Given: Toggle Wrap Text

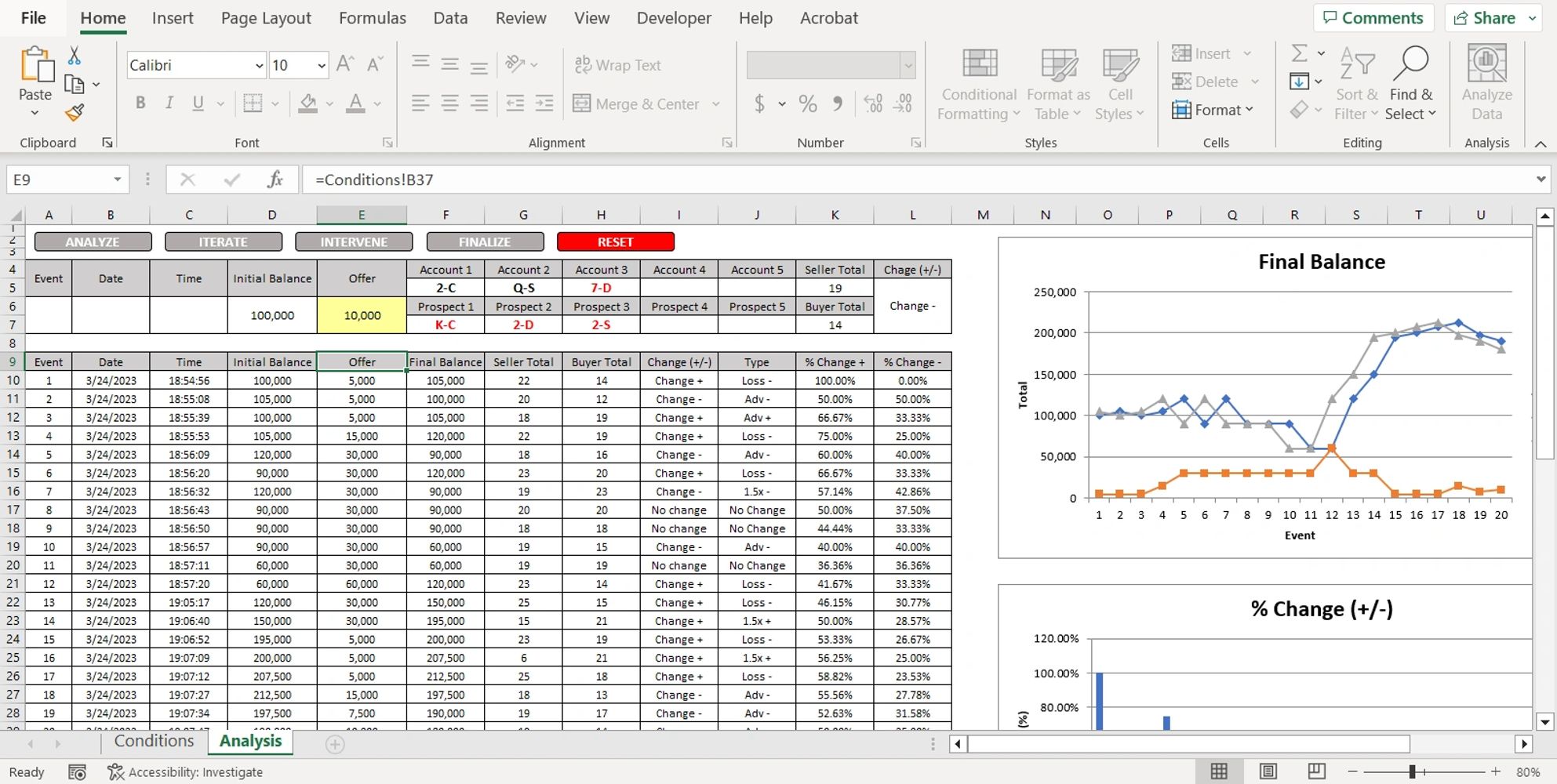Looking at the screenshot, I should coord(617,65).
